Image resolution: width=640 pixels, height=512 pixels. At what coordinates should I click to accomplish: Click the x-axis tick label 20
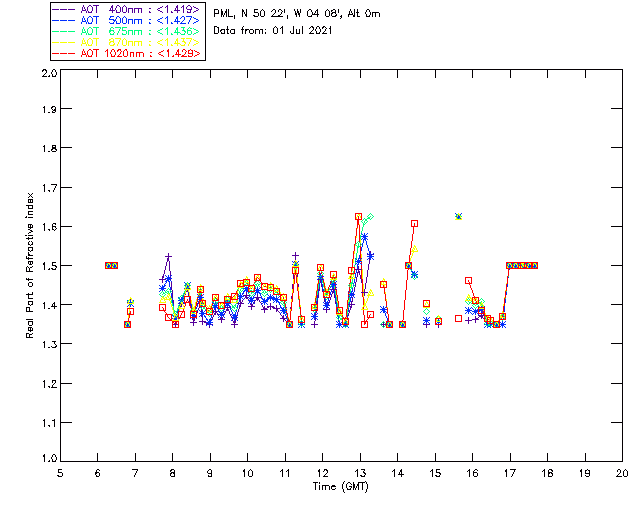622,473
